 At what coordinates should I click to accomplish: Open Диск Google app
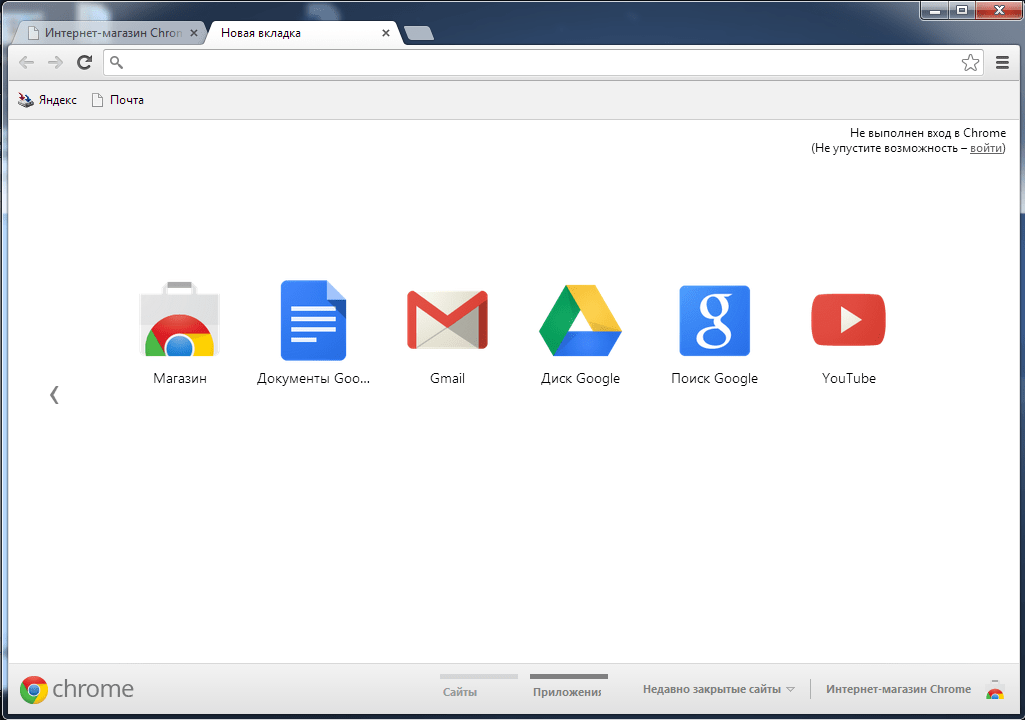click(x=580, y=320)
